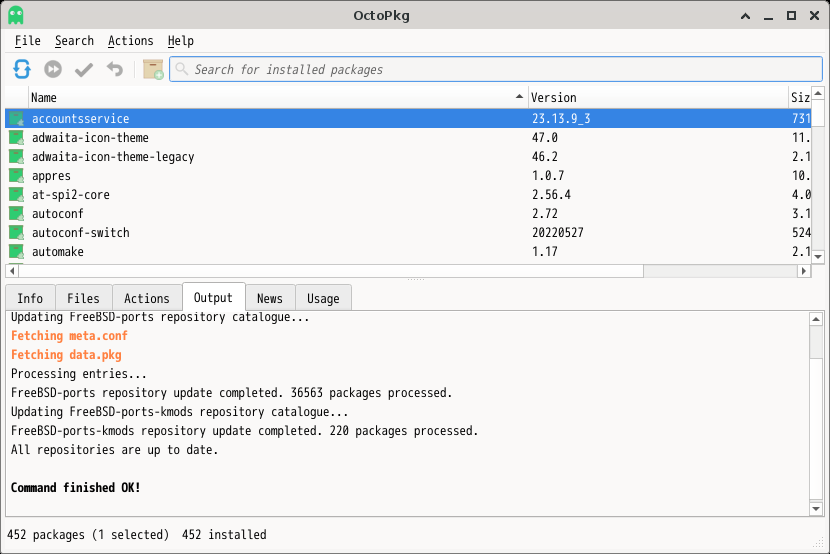This screenshot has height=554, width=830.
Task: Click the OctoPkg ghost icon in title bar
Action: point(16,15)
